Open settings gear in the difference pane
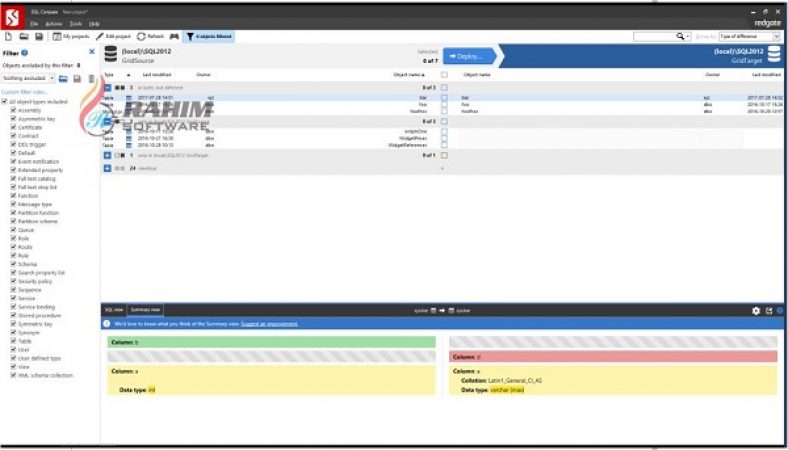This screenshot has width=788, height=450. click(756, 311)
